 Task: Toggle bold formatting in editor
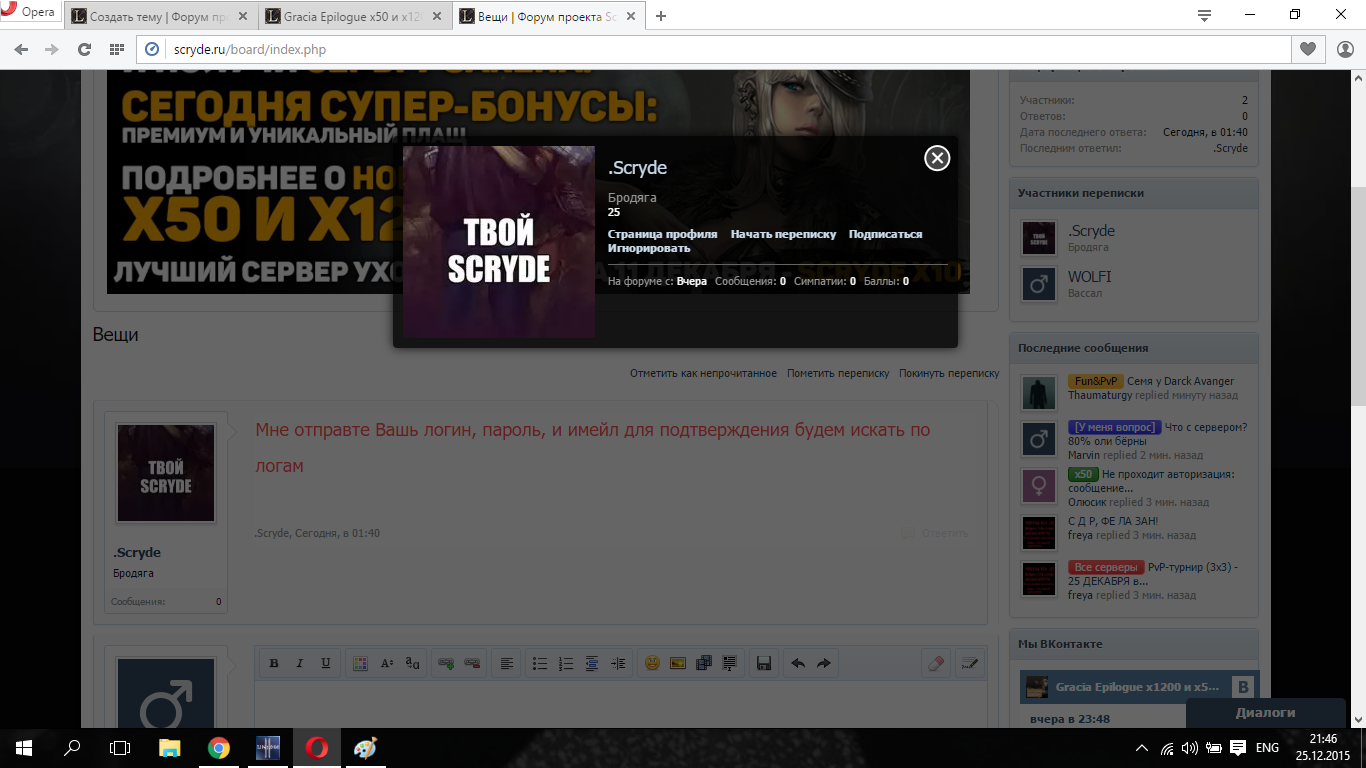(x=273, y=663)
